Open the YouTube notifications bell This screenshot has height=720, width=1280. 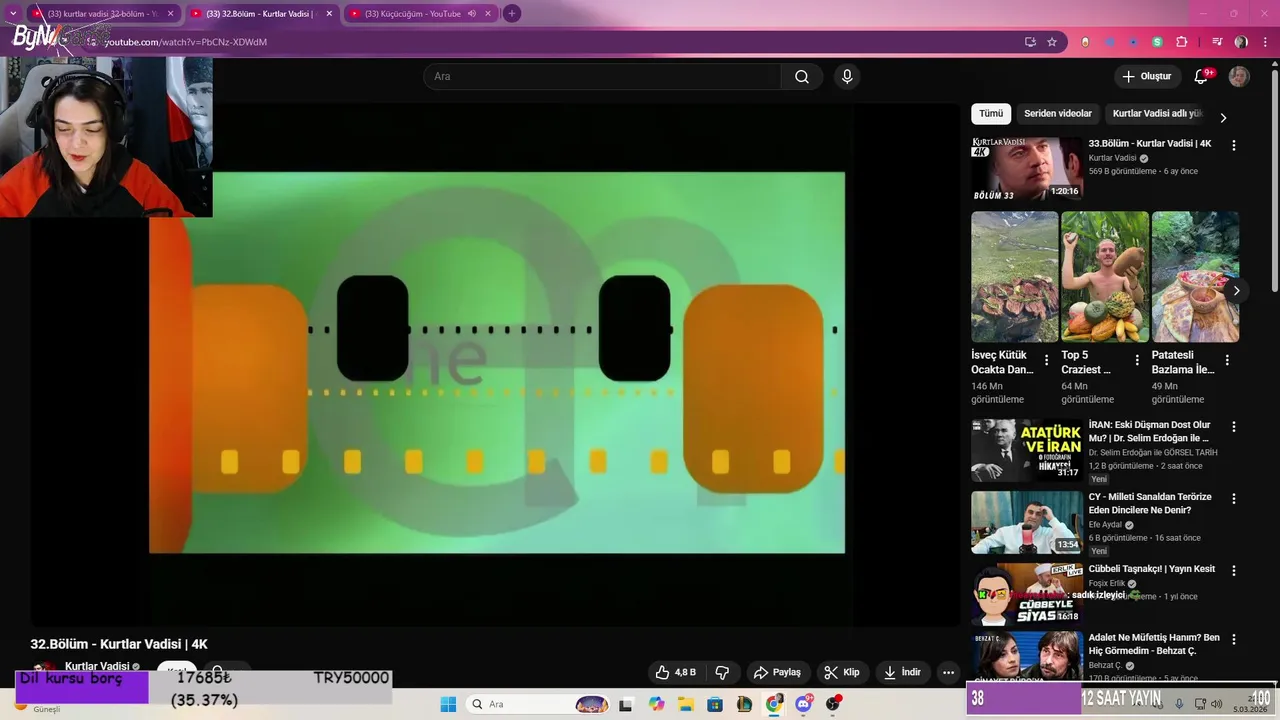[x=1202, y=77]
